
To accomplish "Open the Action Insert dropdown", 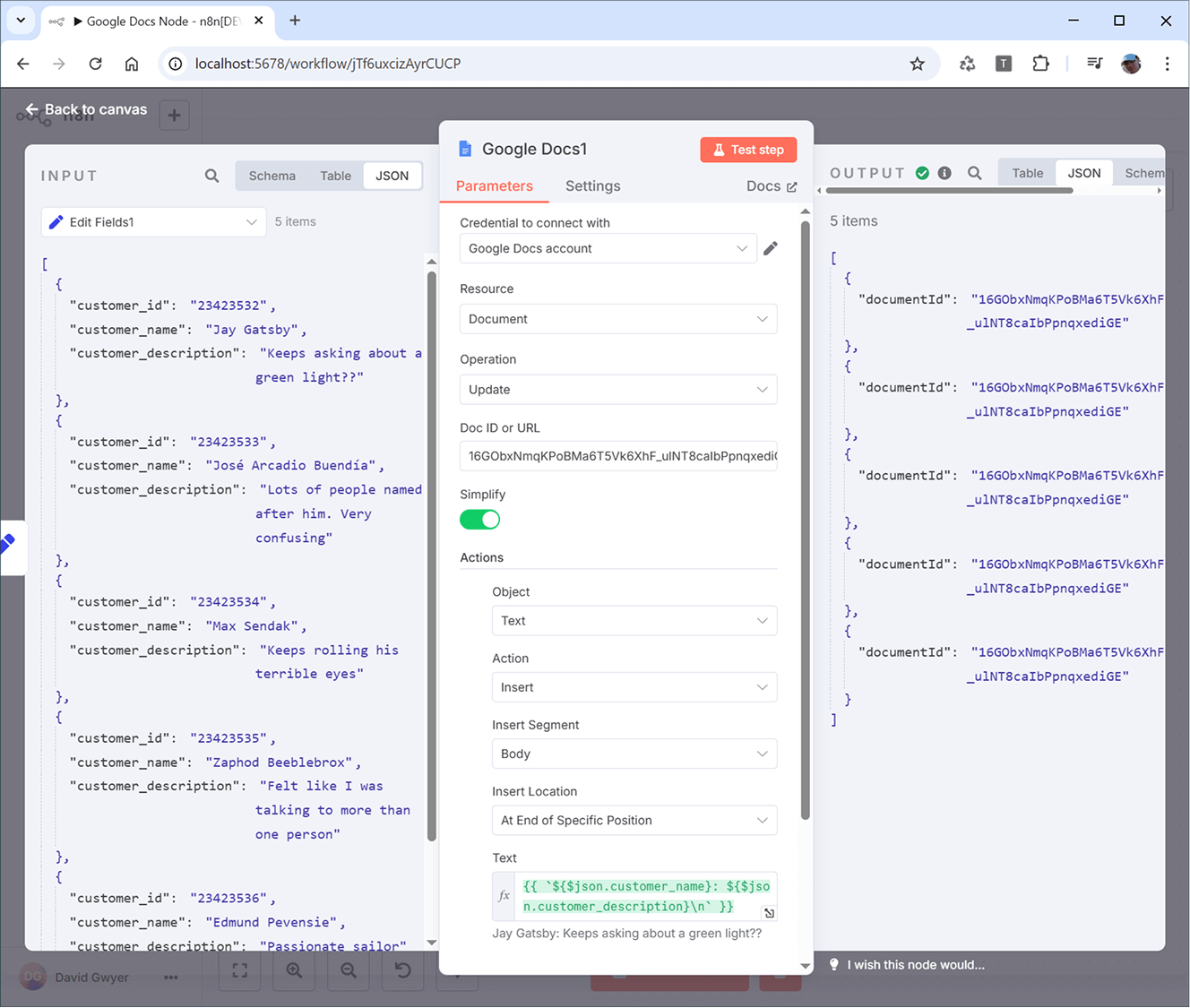I will click(634, 687).
